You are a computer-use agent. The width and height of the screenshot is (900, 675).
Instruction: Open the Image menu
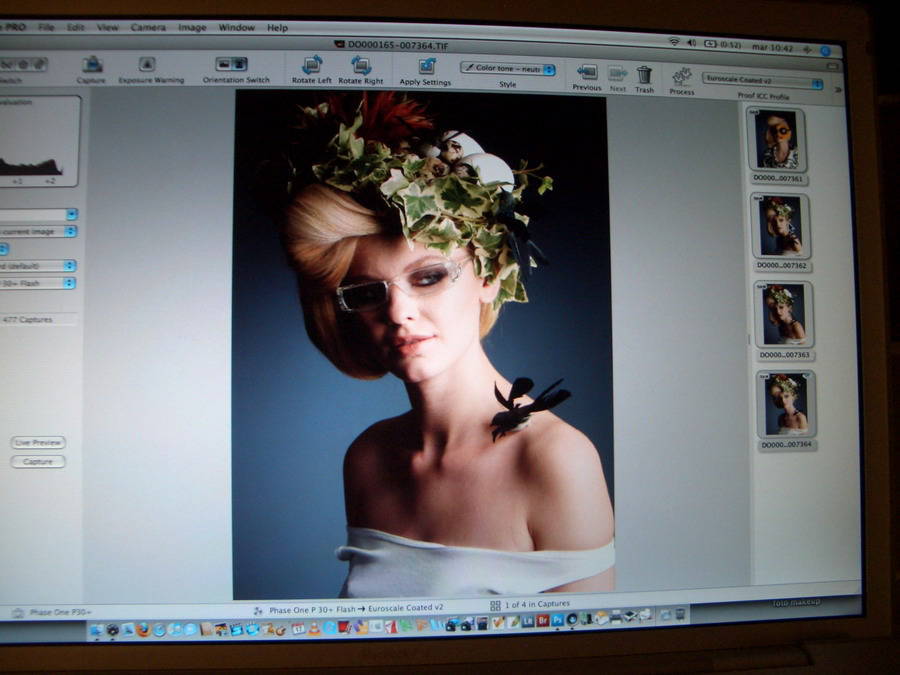(192, 28)
